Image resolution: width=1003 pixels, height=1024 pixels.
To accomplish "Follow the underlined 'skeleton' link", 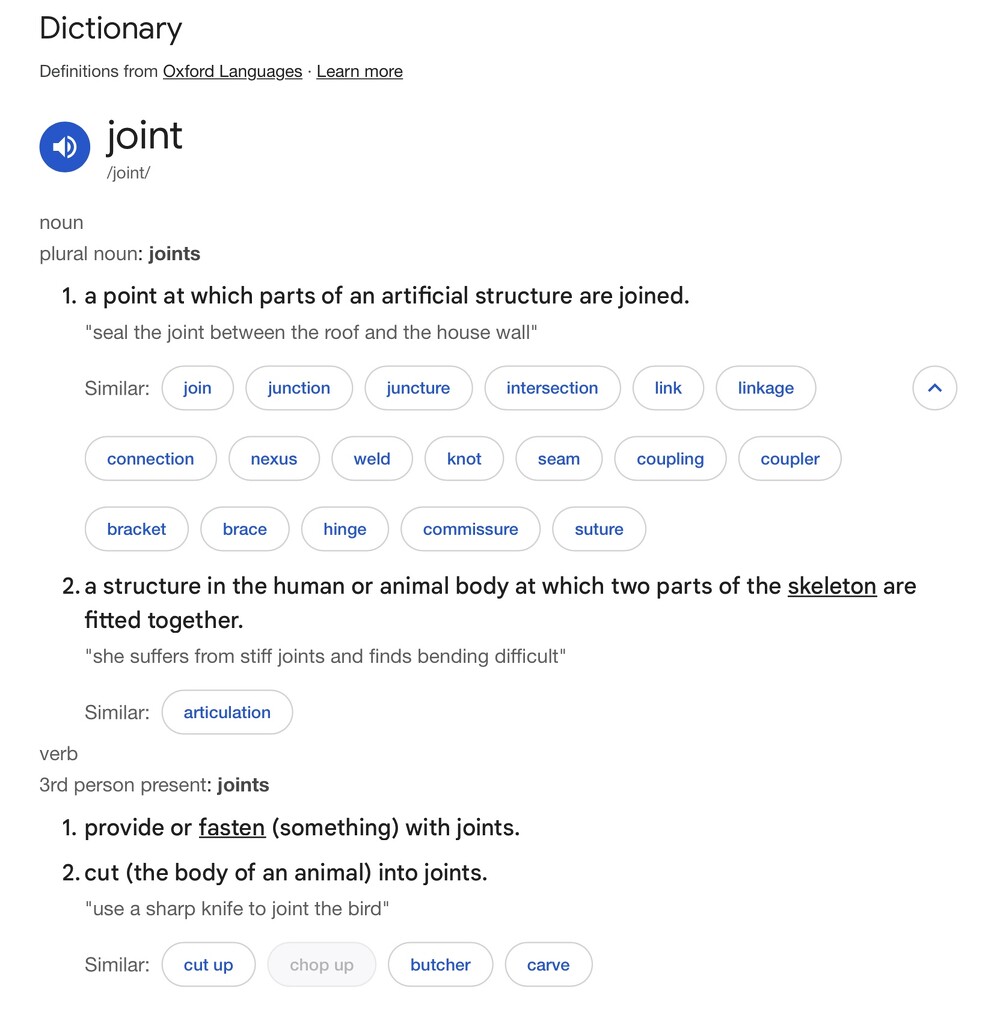I will pyautogui.click(x=832, y=586).
